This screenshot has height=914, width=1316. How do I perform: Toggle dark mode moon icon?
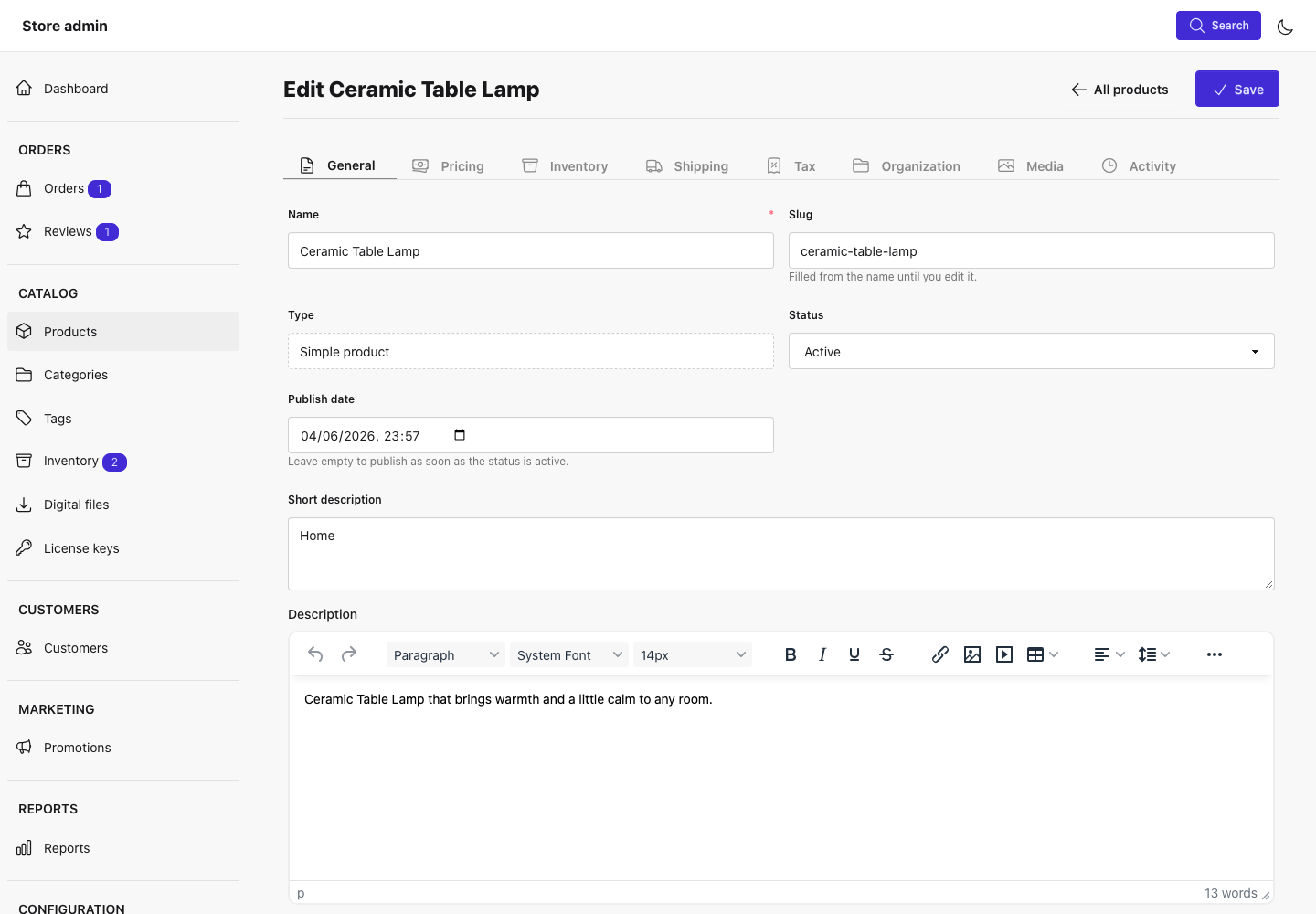[x=1285, y=27]
